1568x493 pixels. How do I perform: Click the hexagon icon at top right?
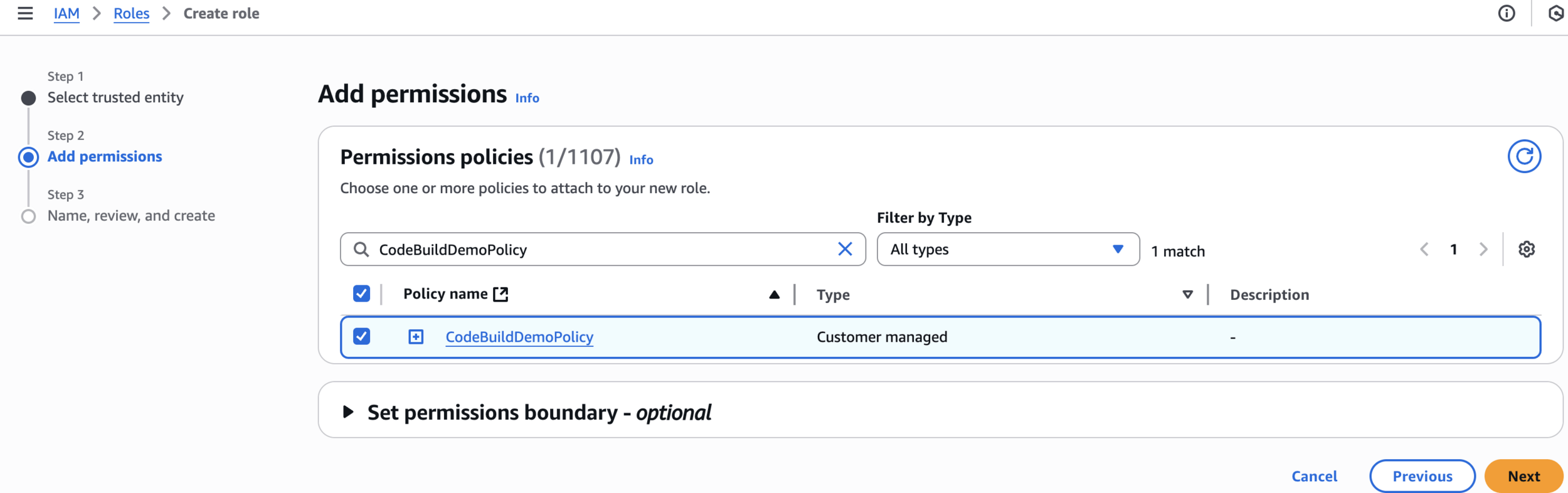(1557, 13)
